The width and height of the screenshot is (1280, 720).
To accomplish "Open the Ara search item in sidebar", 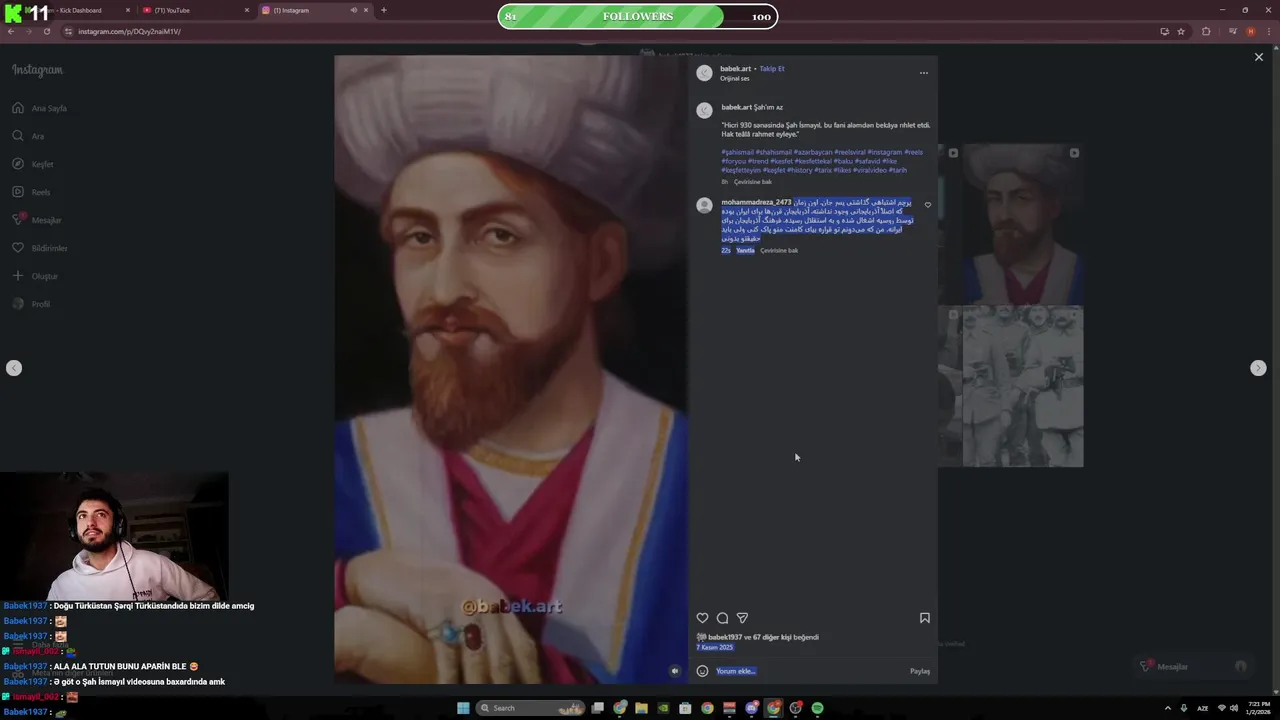I will [28, 136].
